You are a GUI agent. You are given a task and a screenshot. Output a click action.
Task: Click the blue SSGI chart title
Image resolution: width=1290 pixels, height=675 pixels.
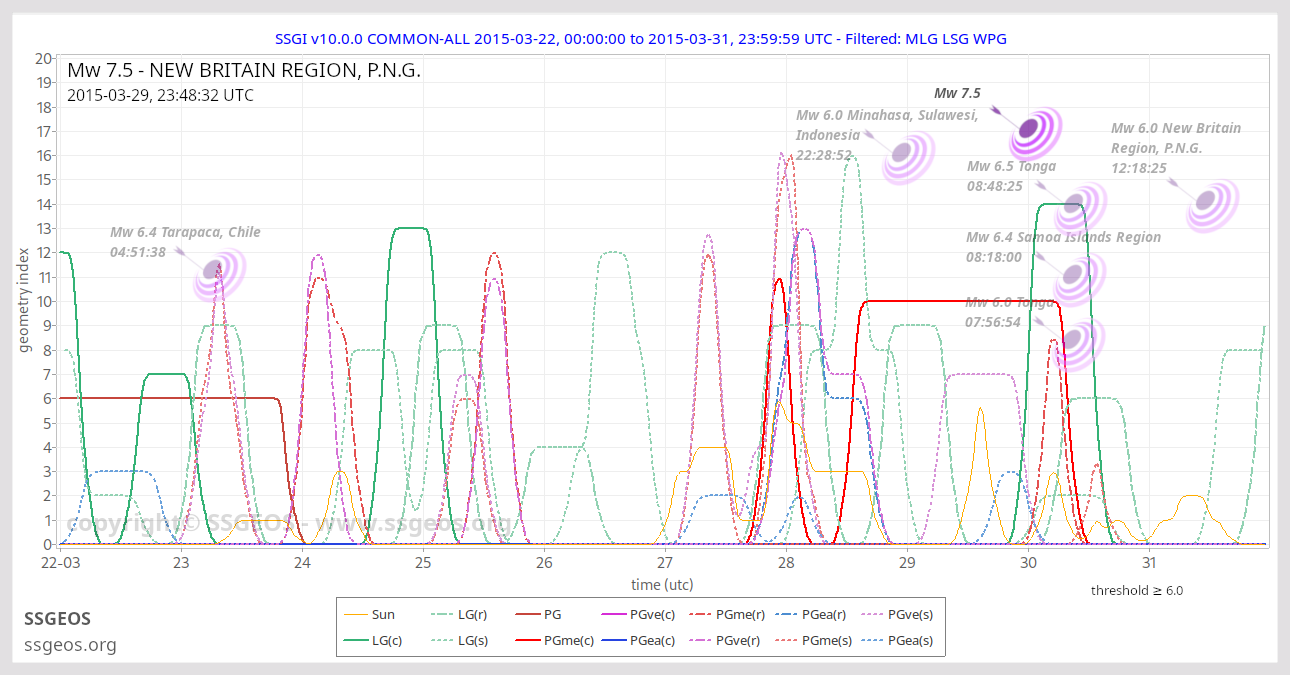click(x=640, y=39)
